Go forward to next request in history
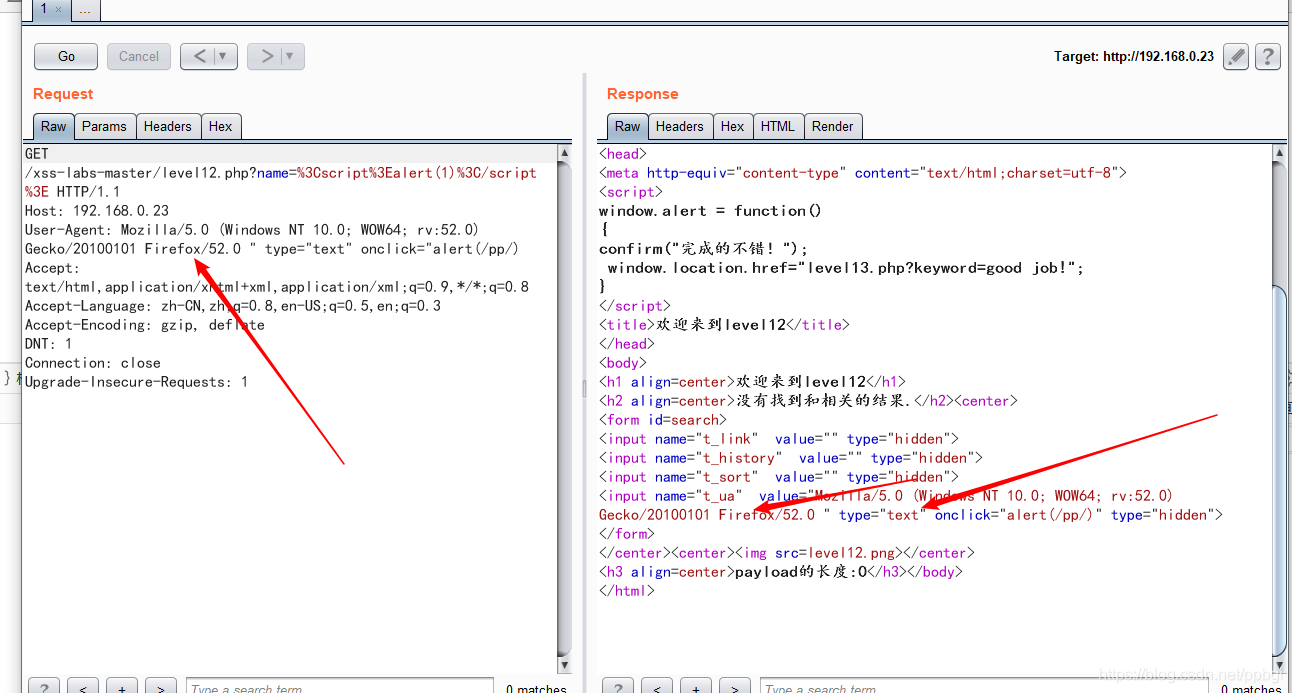 (265, 56)
